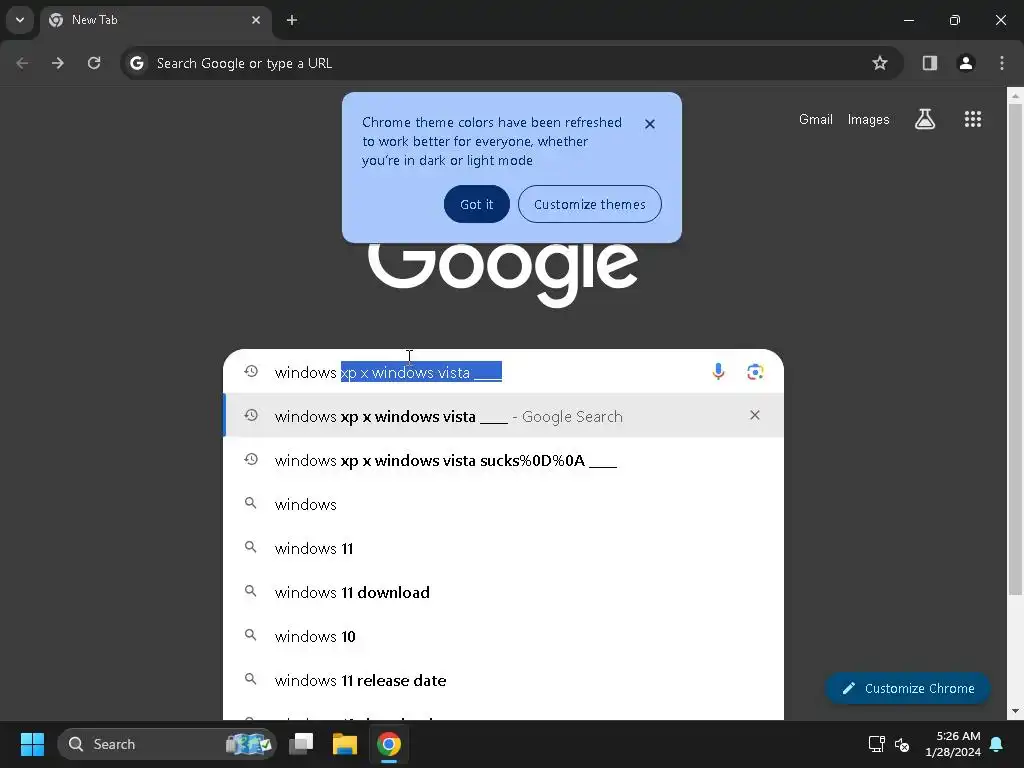Viewport: 1024px width, 768px height.
Task: Select the New Tab browser tab
Action: [155, 20]
